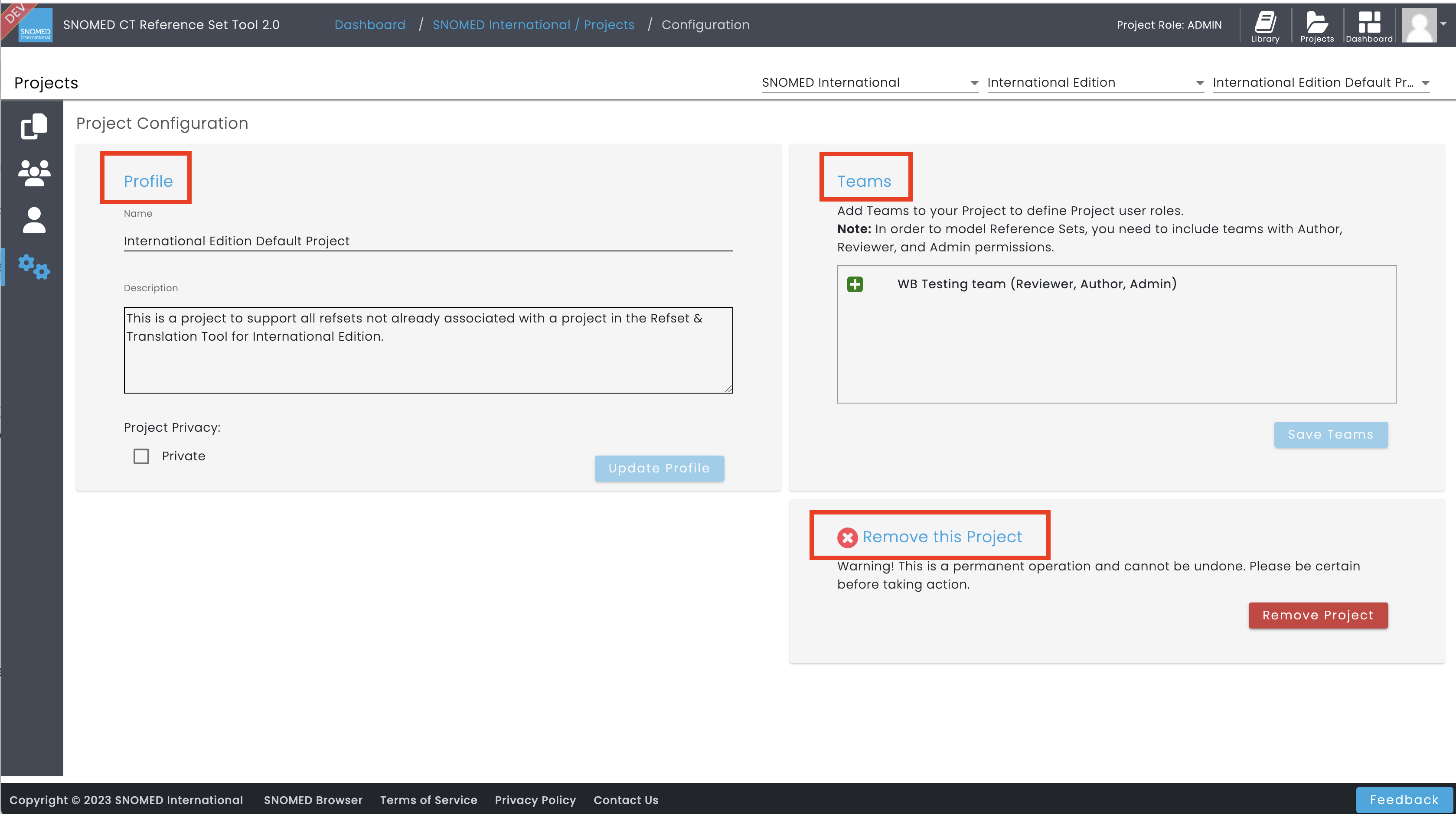Click the project Name input field
1456x814 pixels.
pyautogui.click(x=428, y=241)
